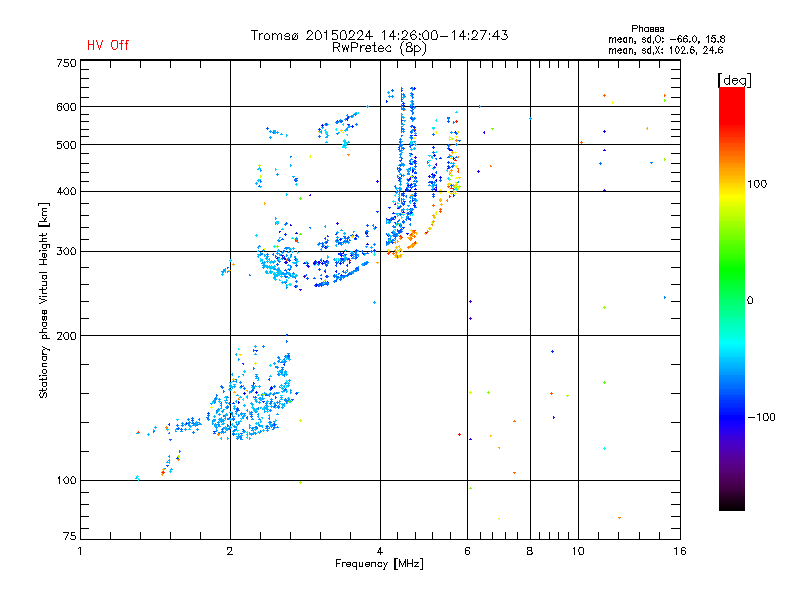The width and height of the screenshot is (800, 600).
Task: Click the y-axis tick label '400'
Action: [67, 191]
